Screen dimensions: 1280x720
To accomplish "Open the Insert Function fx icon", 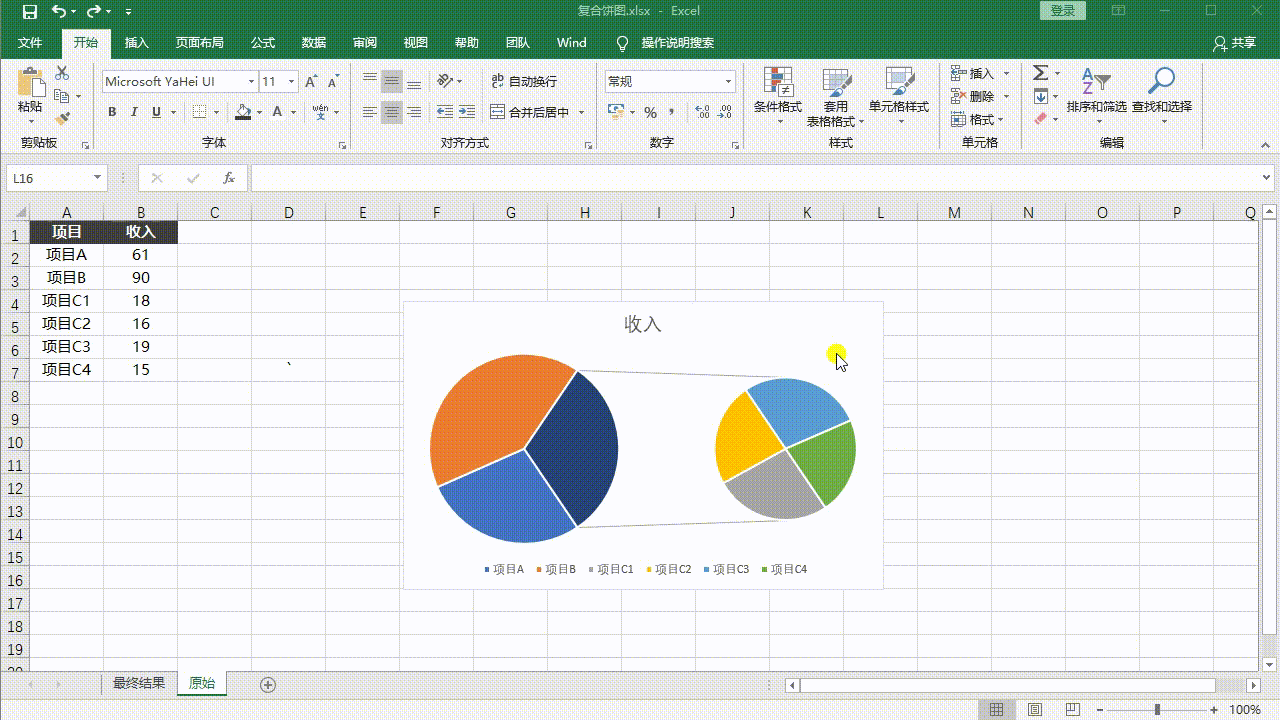I will pyautogui.click(x=229, y=178).
